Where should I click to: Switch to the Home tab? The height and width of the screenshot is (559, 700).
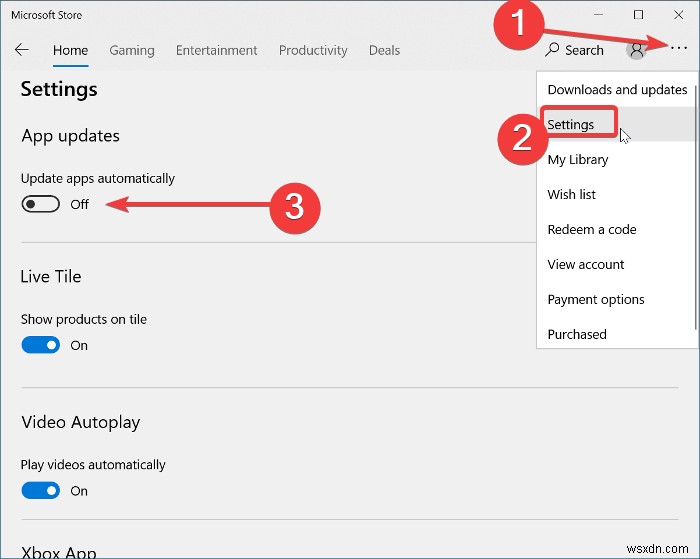(x=71, y=50)
